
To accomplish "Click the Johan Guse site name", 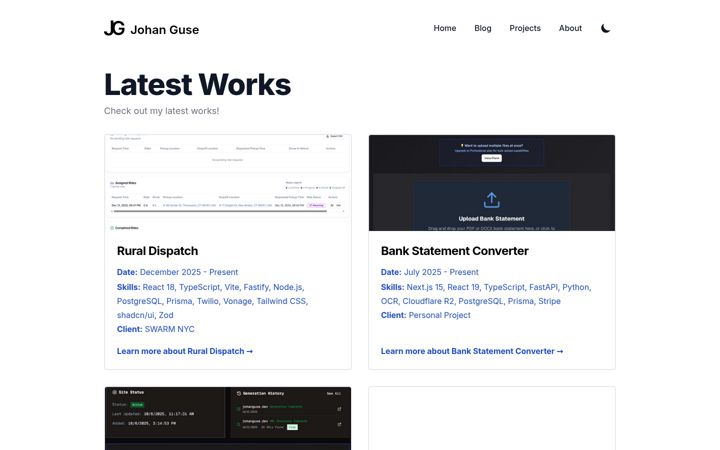I will point(164,30).
